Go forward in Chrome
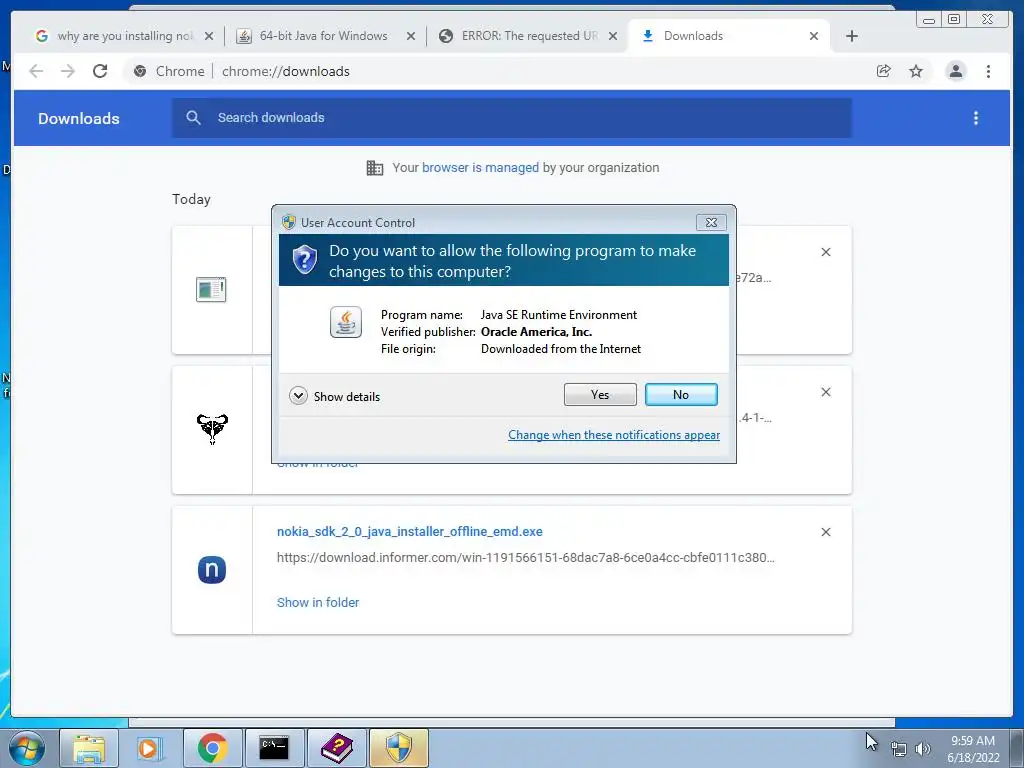Image resolution: width=1024 pixels, height=768 pixels. pyautogui.click(x=68, y=71)
